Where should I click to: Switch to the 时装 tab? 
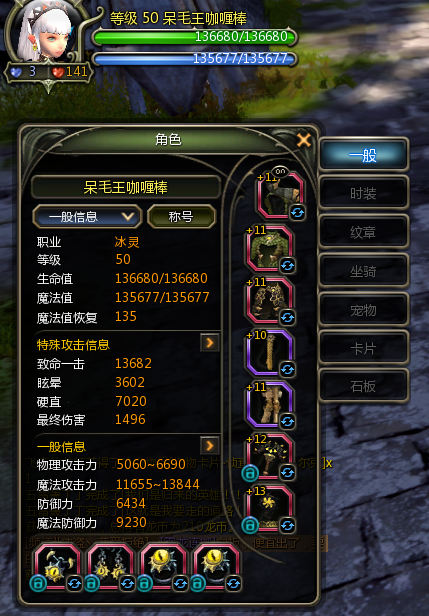click(x=363, y=193)
